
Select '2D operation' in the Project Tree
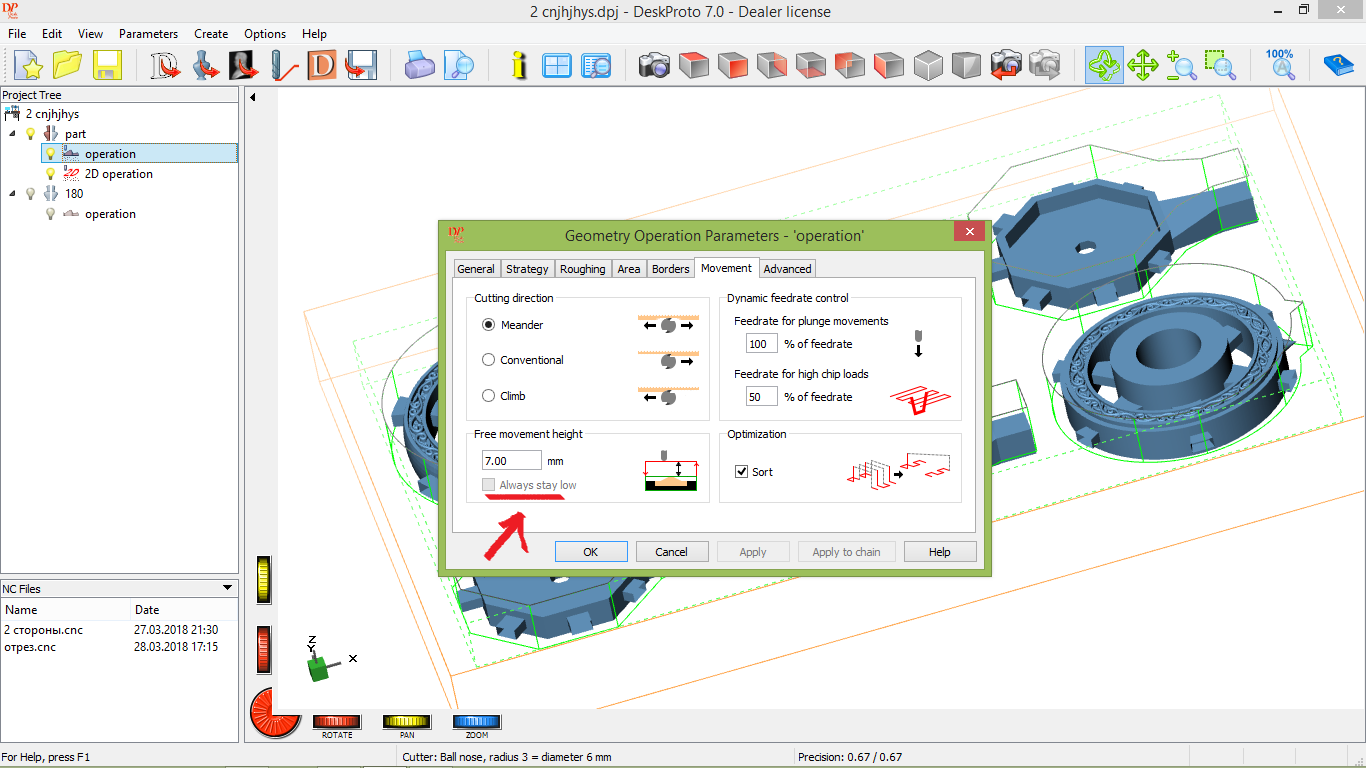(x=119, y=174)
